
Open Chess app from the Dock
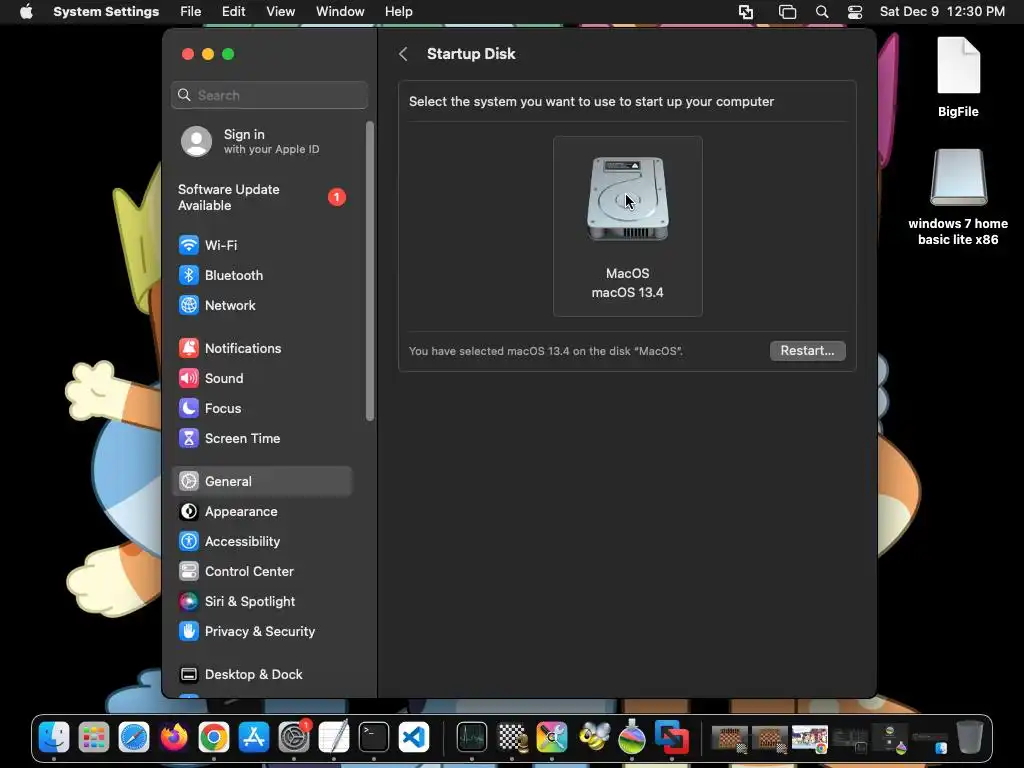click(x=512, y=738)
